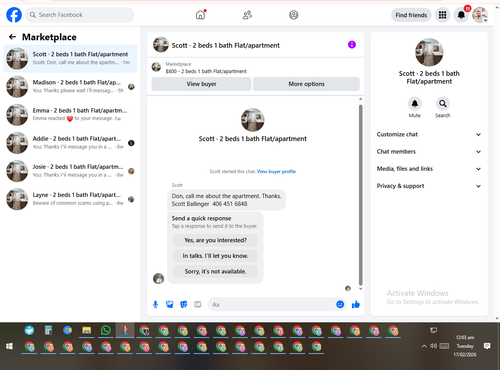This screenshot has width=500, height=370.
Task: Expand Media, files and links section
Action: coord(429,169)
